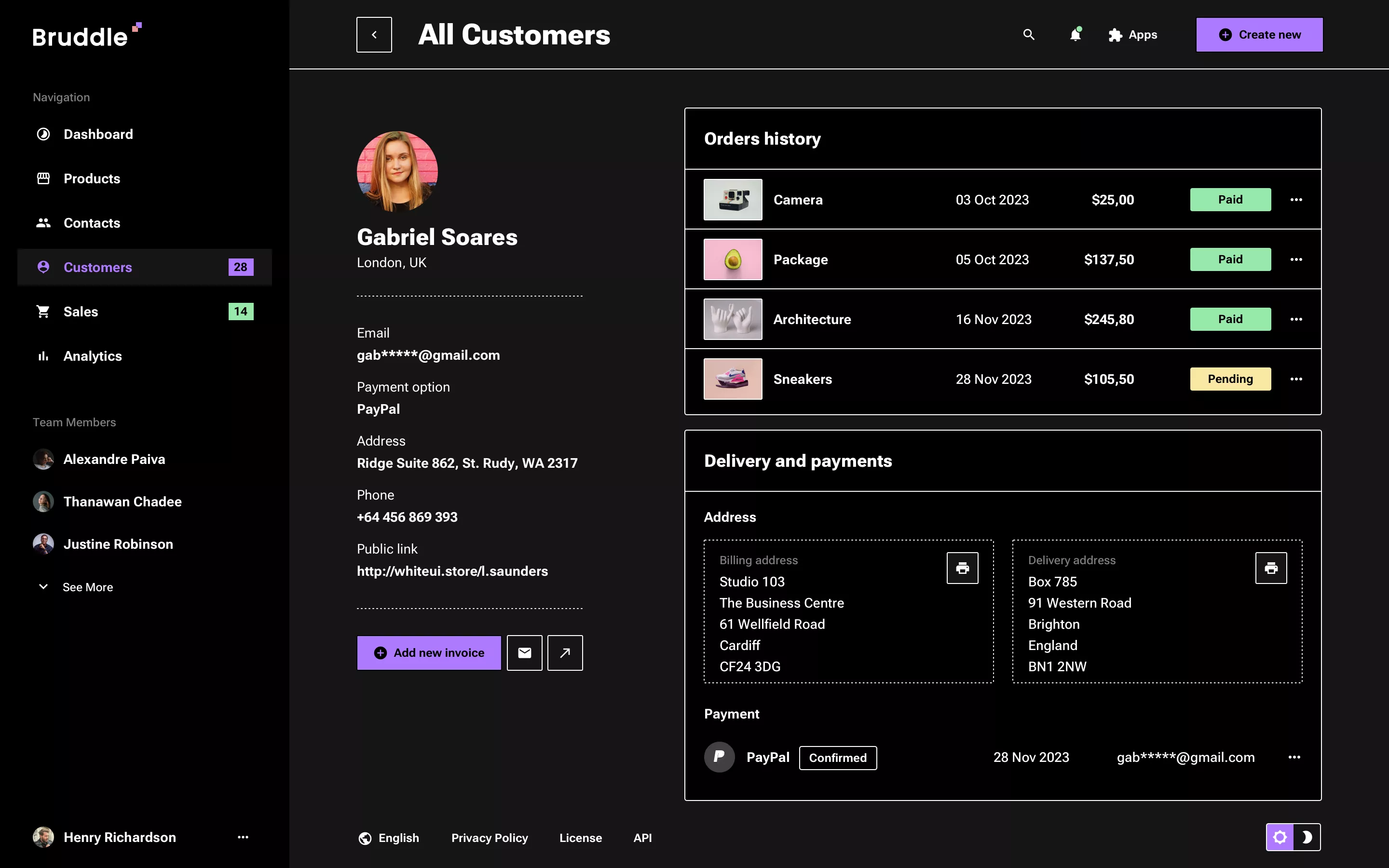Screen dimensions: 1389x868
Task: Print the Billing address
Action: point(962,568)
